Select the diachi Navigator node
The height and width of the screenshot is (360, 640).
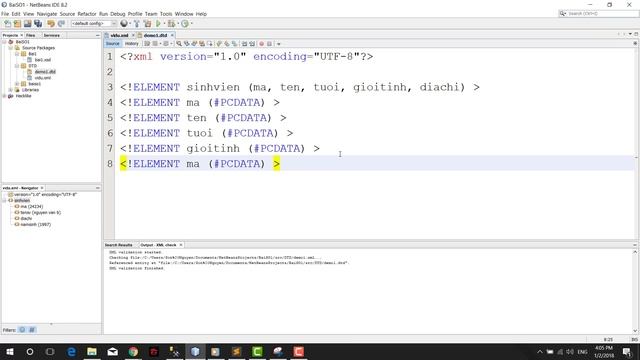click(26, 218)
